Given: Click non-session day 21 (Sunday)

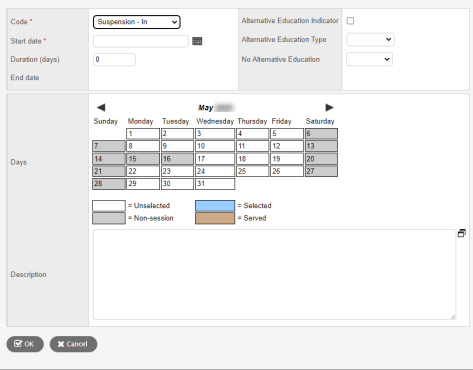Looking at the screenshot, I should (109, 171).
